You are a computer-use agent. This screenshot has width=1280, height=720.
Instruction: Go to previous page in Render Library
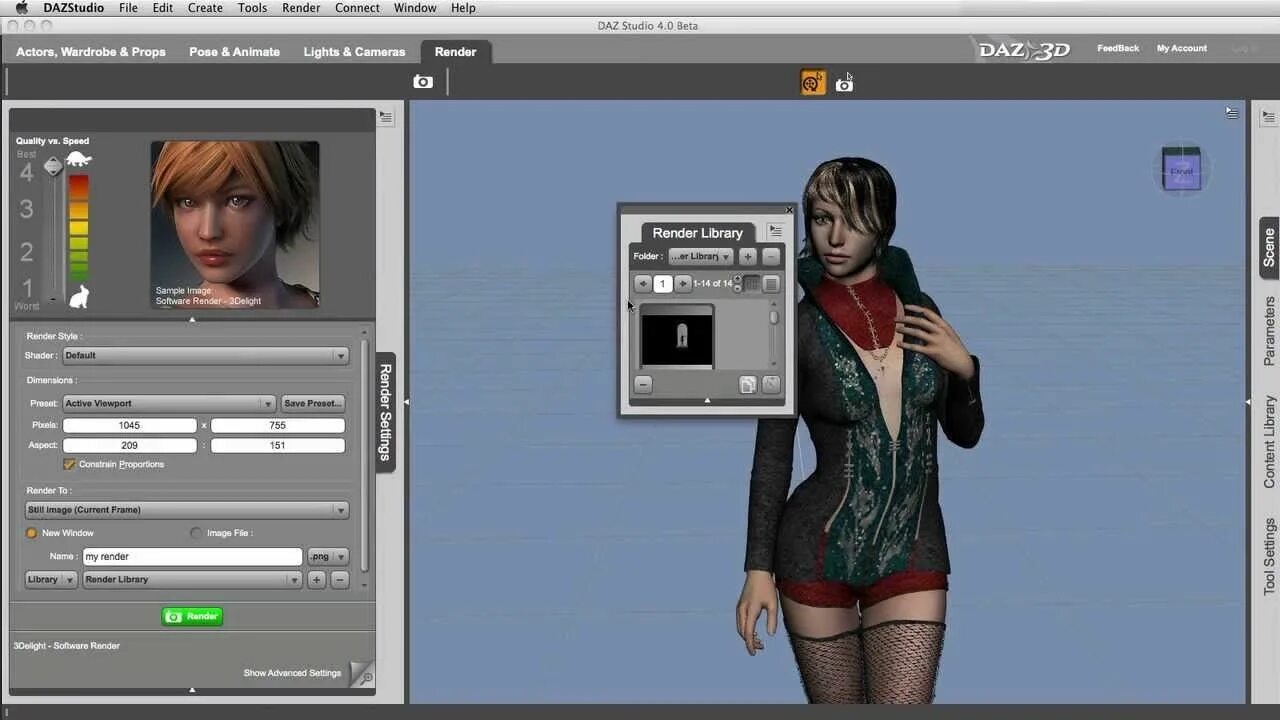[x=643, y=284]
